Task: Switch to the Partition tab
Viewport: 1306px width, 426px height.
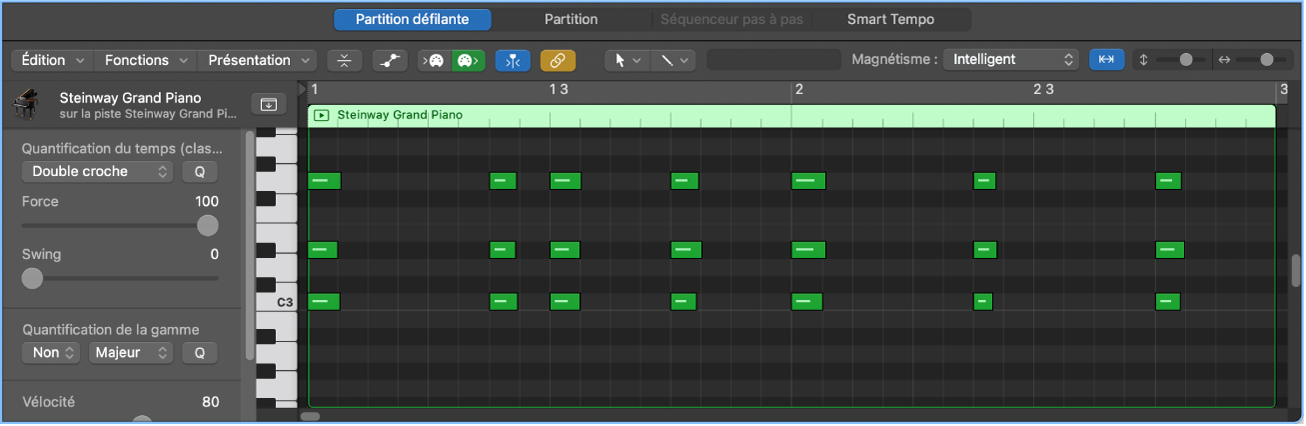Action: [571, 19]
